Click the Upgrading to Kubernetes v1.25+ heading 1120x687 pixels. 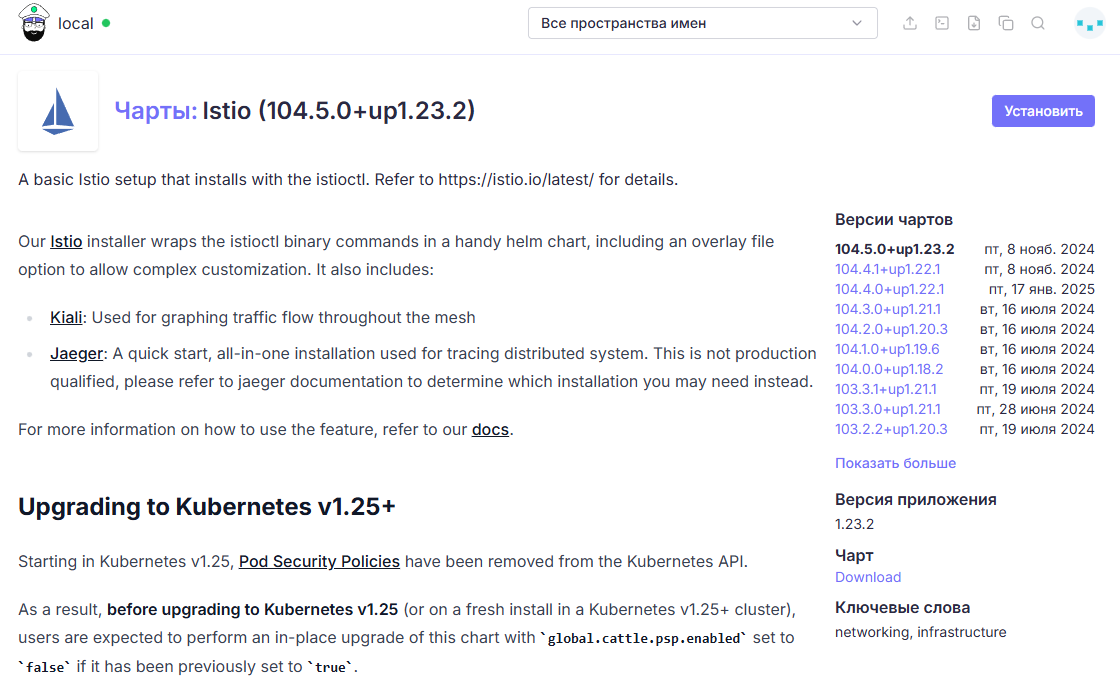(x=206, y=506)
